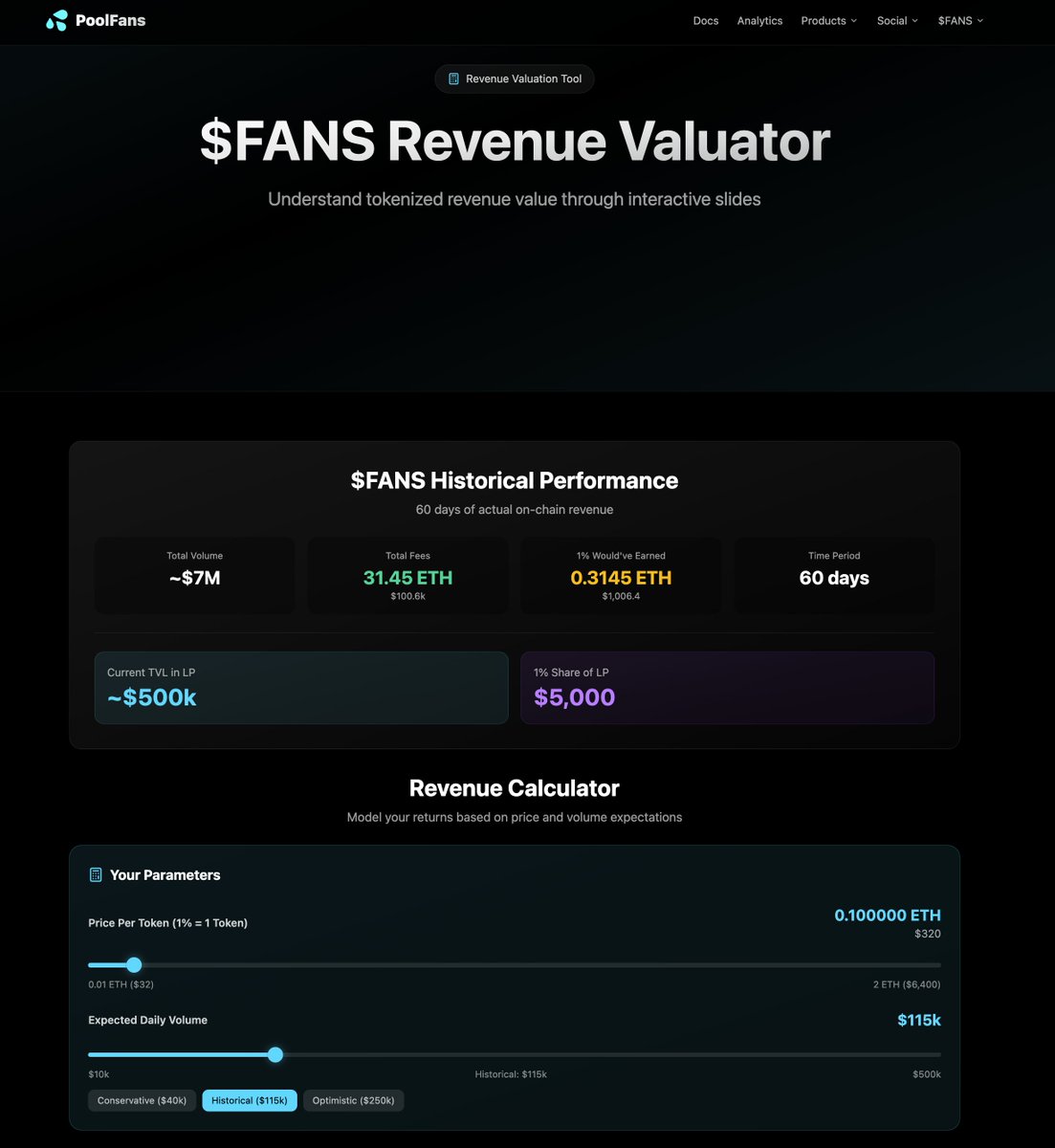Screen dimensions: 1055x1148
Task: Click the Total Volume ~$7M card
Action: (x=195, y=575)
